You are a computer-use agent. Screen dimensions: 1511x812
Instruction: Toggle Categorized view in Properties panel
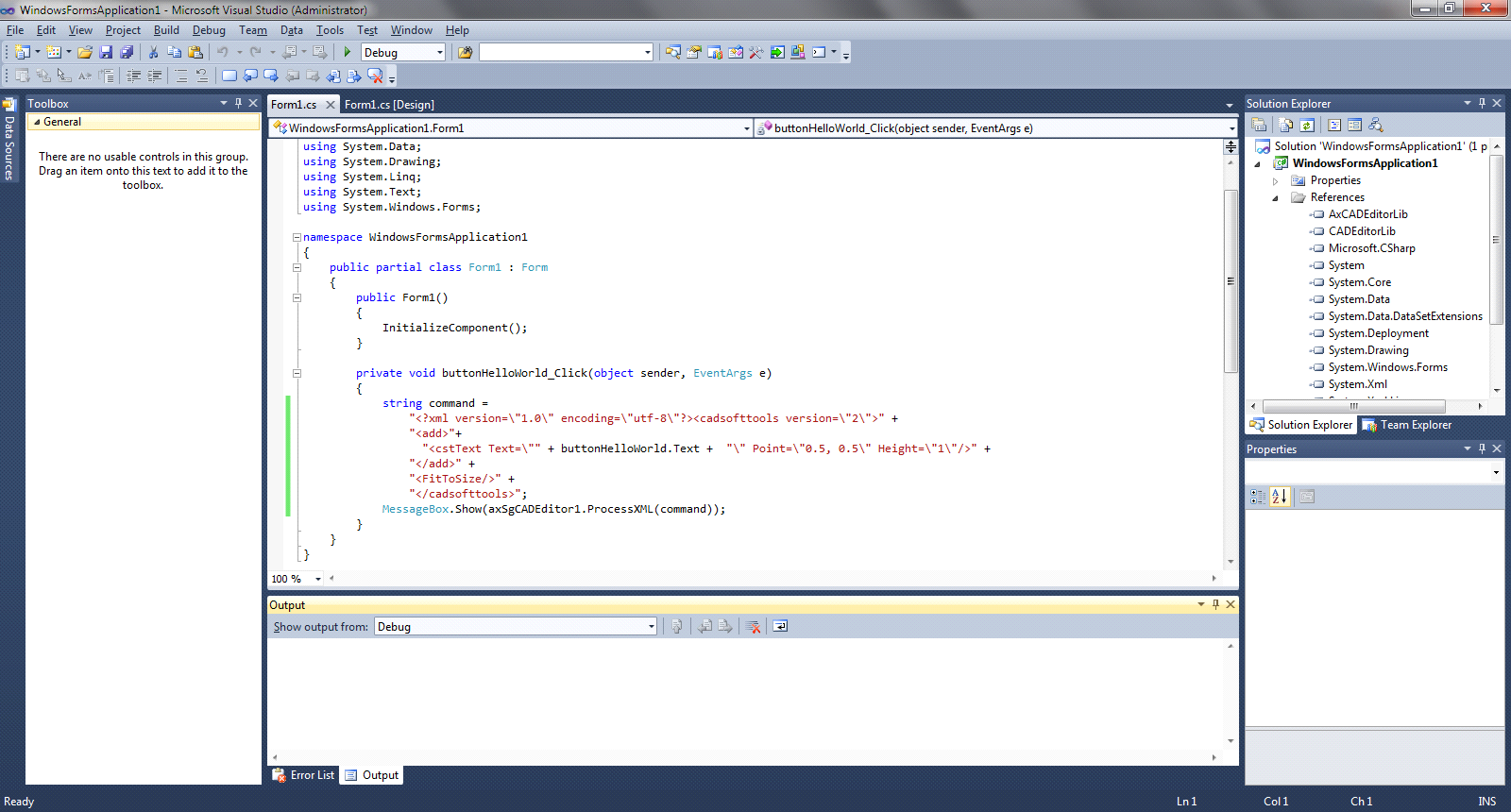1258,497
